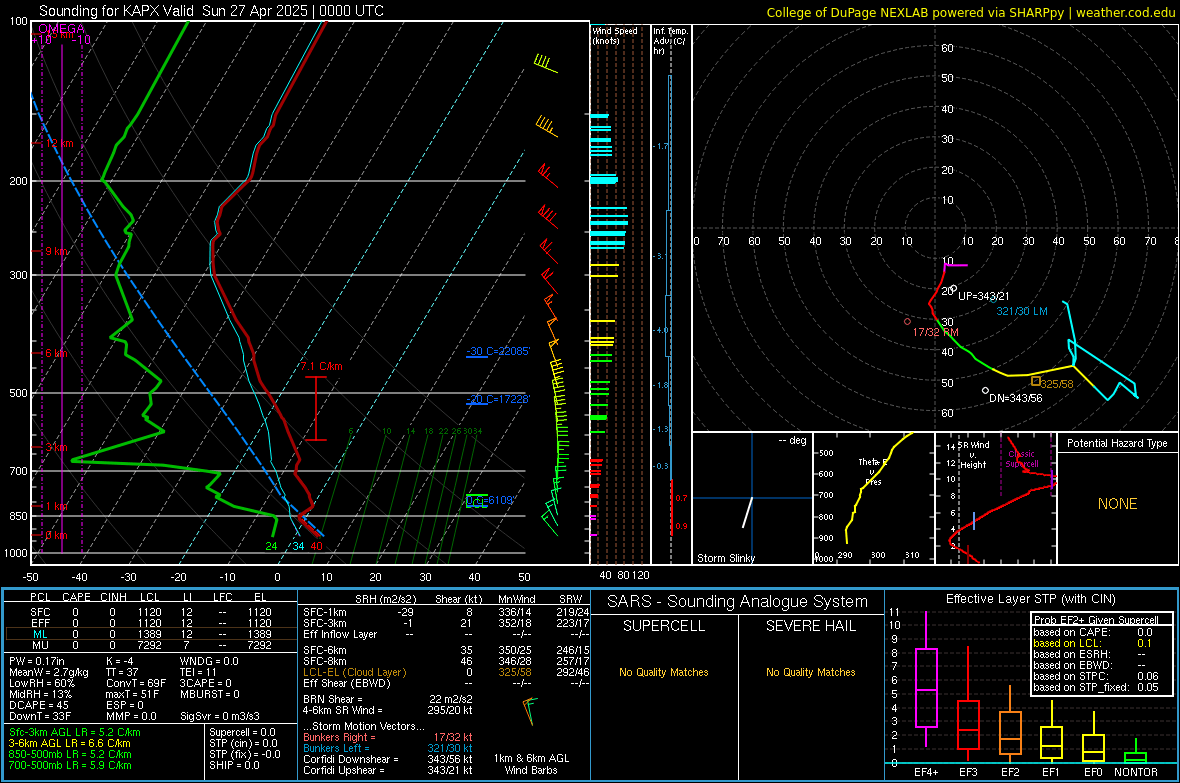Select '3-6km AGL LR = 6.6 C/km'

click(69, 743)
